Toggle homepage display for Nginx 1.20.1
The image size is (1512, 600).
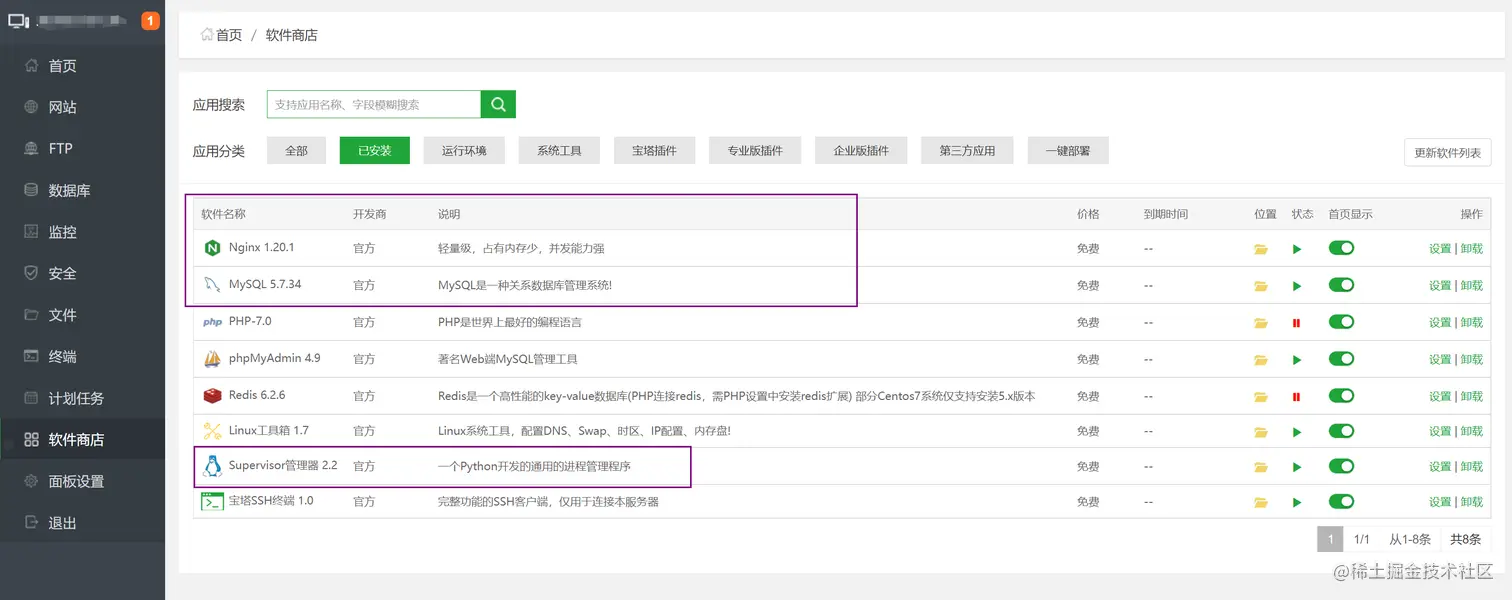(x=1341, y=248)
